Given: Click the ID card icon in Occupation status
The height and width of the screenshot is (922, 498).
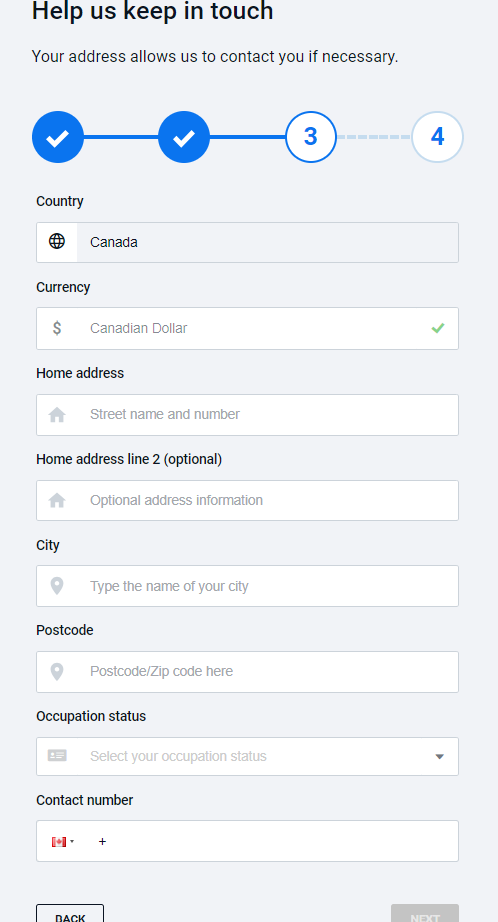Looking at the screenshot, I should click(57, 756).
